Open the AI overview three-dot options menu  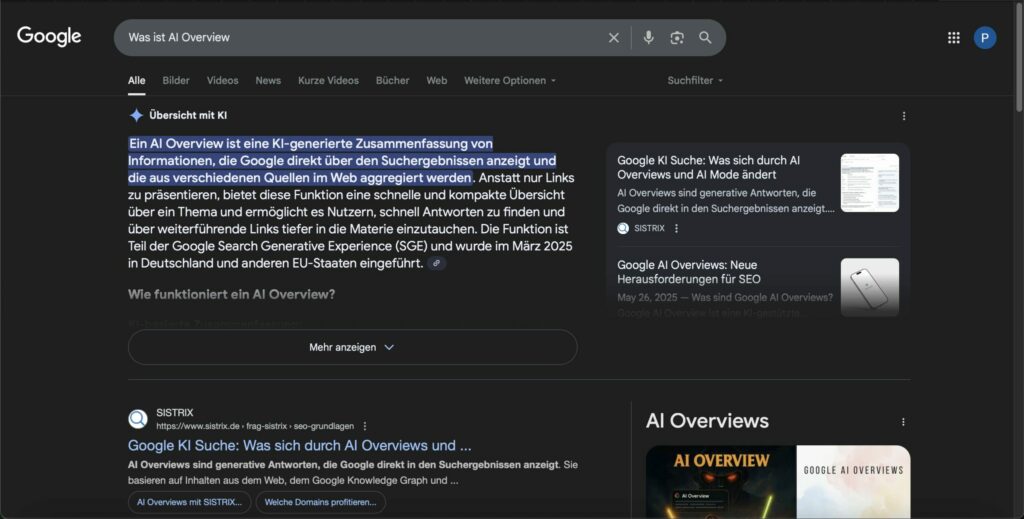[904, 116]
